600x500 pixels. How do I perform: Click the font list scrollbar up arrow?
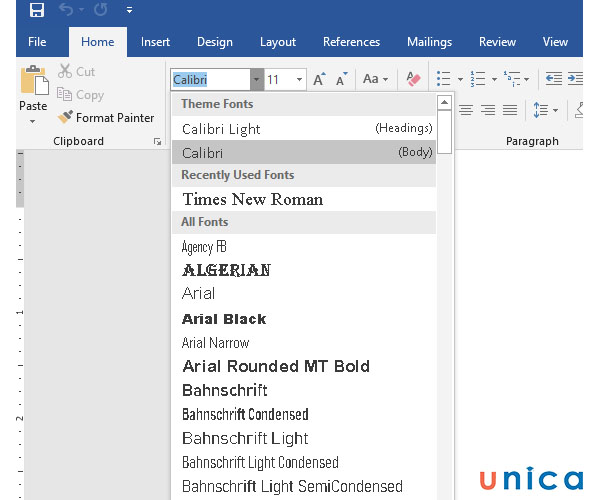[445, 103]
